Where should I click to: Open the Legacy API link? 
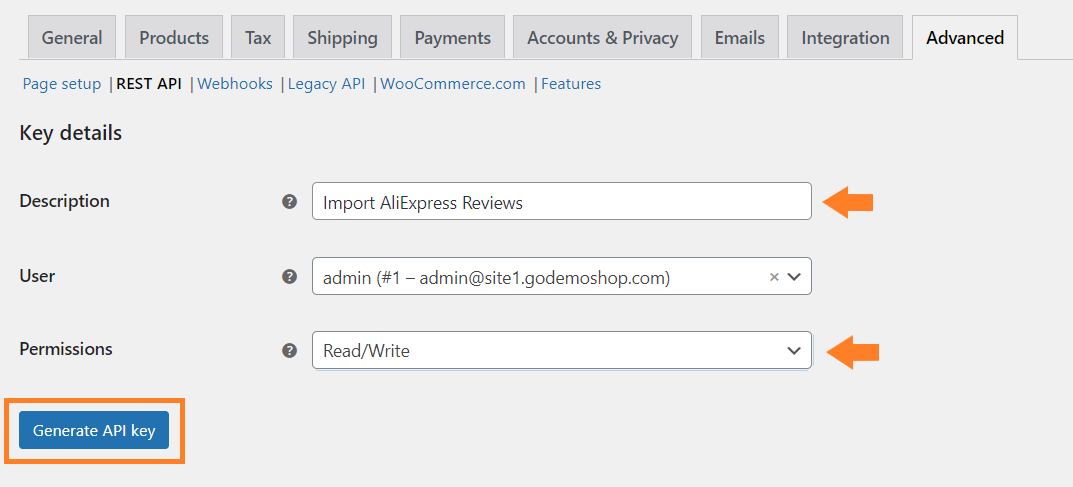pyautogui.click(x=326, y=84)
